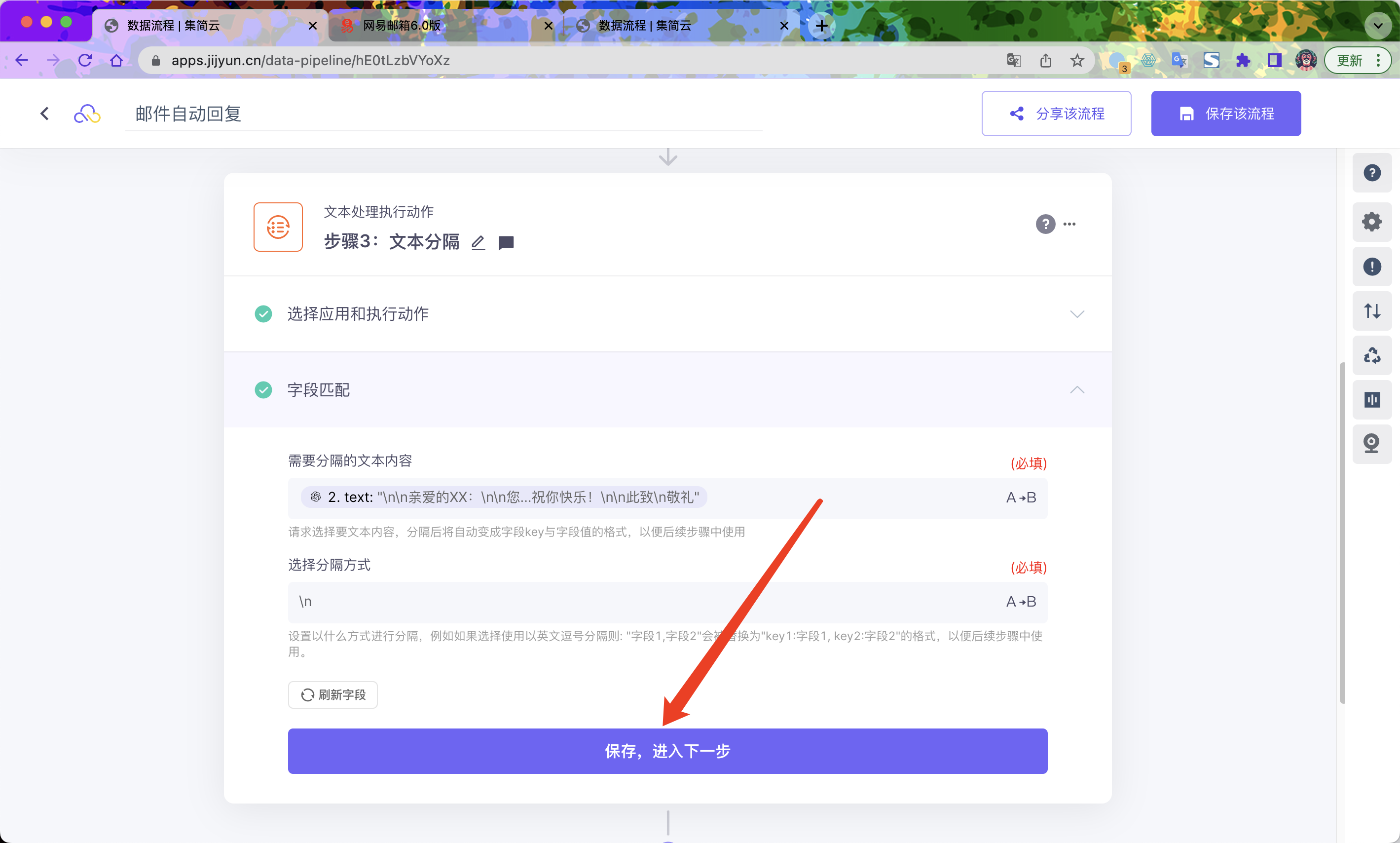This screenshot has height=843, width=1400.
Task: Toggle A→B mode for text content field
Action: click(x=1021, y=498)
